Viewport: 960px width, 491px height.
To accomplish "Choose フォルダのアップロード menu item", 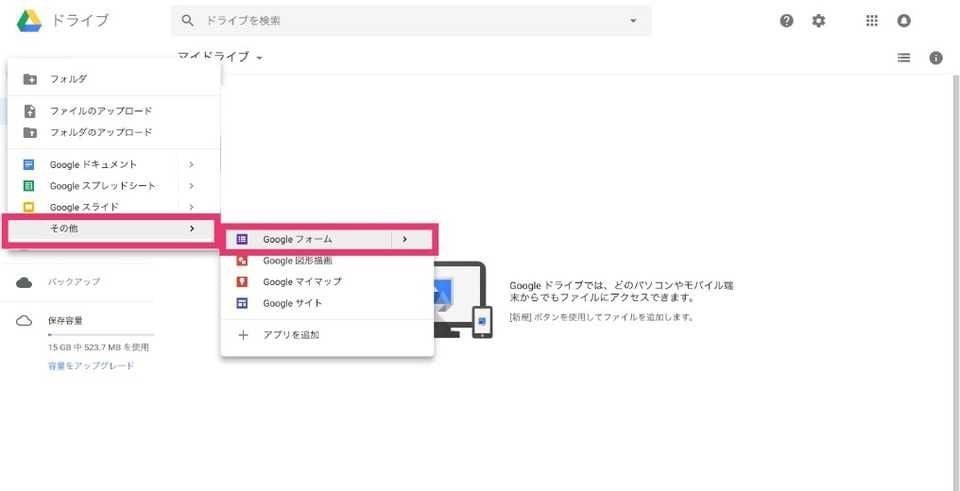I will (114, 132).
